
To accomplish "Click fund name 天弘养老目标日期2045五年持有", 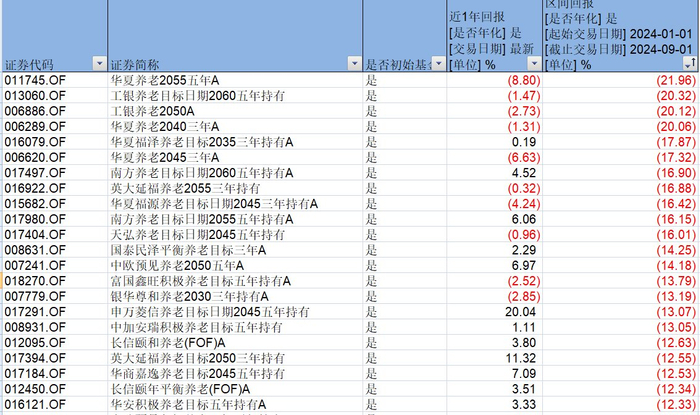I will 197,235.
